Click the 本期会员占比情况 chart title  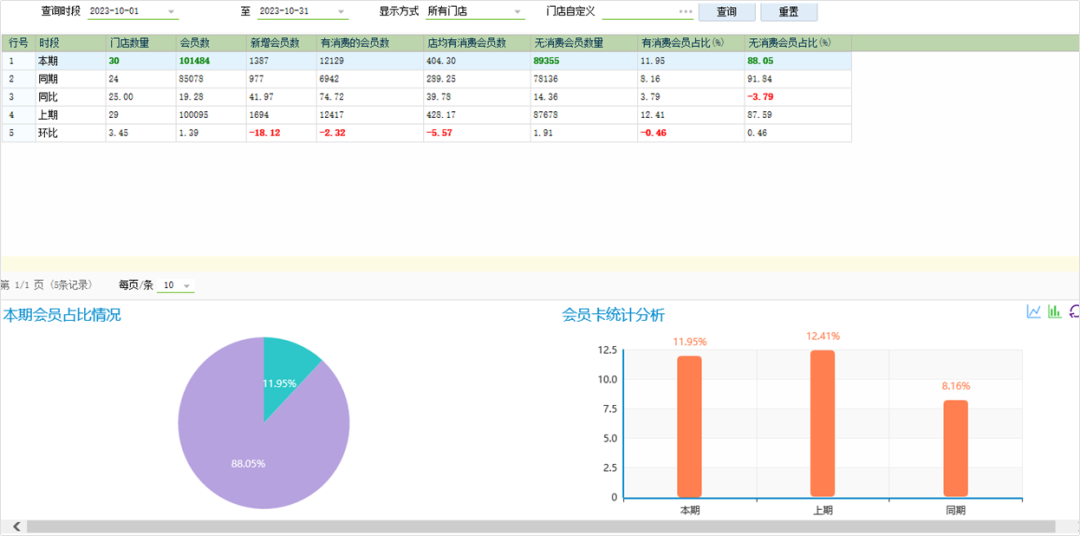click(x=62, y=316)
